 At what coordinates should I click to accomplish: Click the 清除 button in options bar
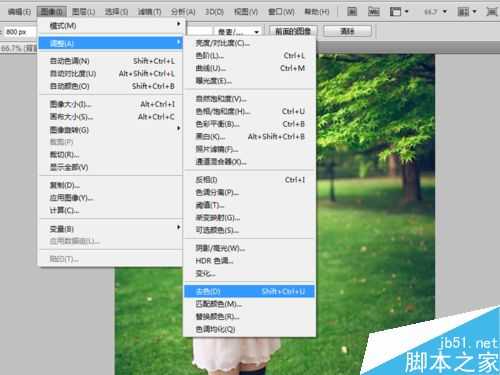[x=347, y=31]
